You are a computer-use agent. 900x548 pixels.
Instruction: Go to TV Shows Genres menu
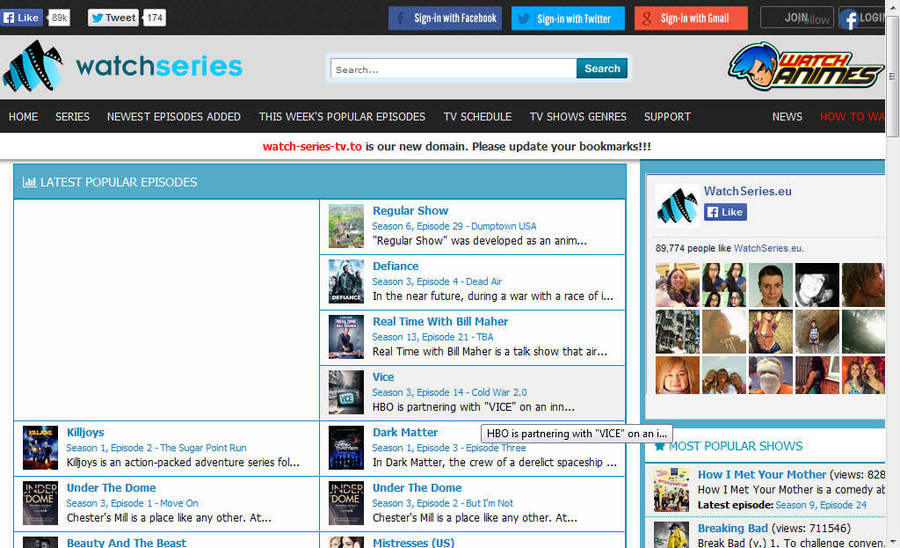point(578,117)
